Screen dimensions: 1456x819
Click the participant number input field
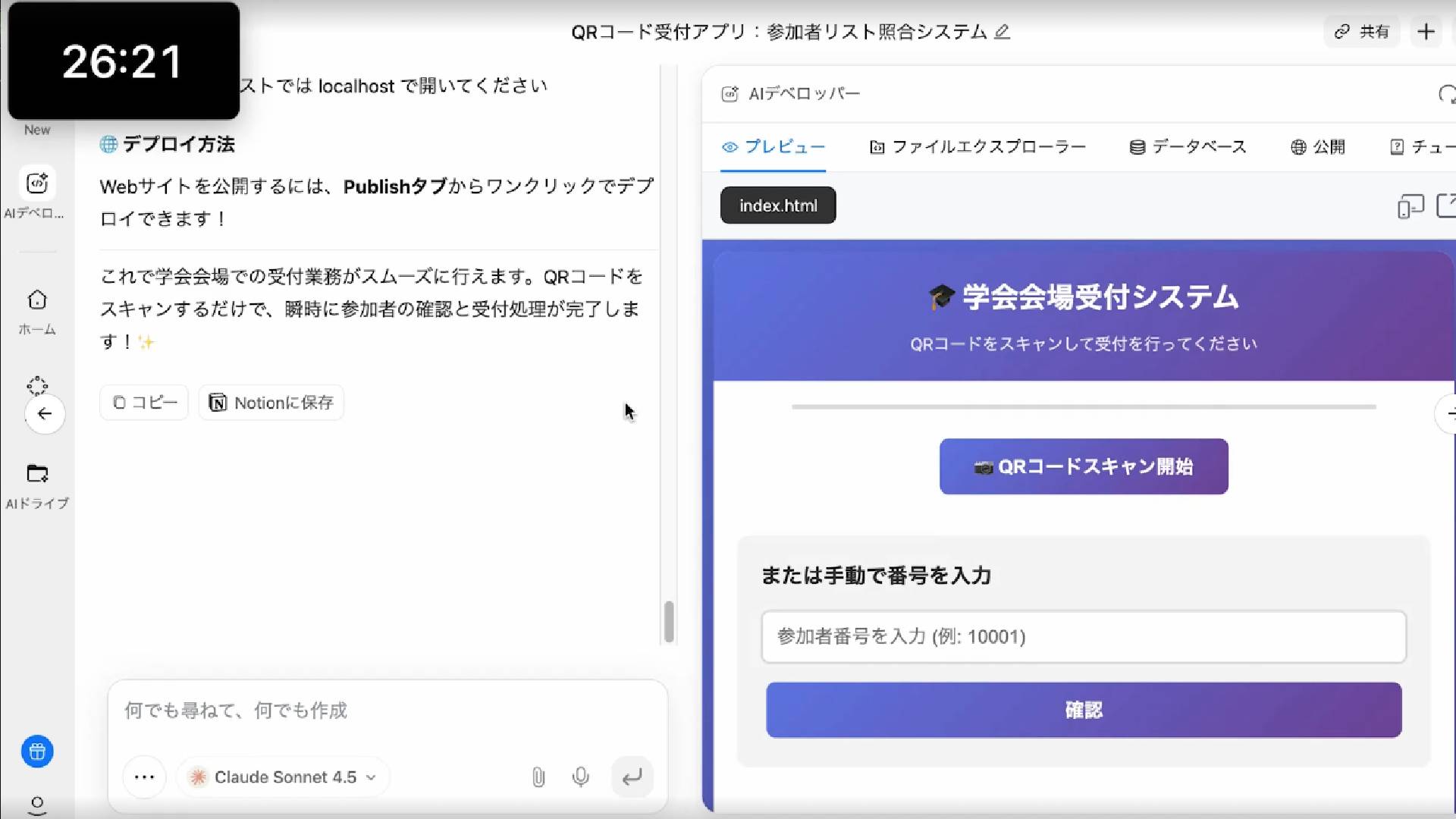[x=1083, y=637]
